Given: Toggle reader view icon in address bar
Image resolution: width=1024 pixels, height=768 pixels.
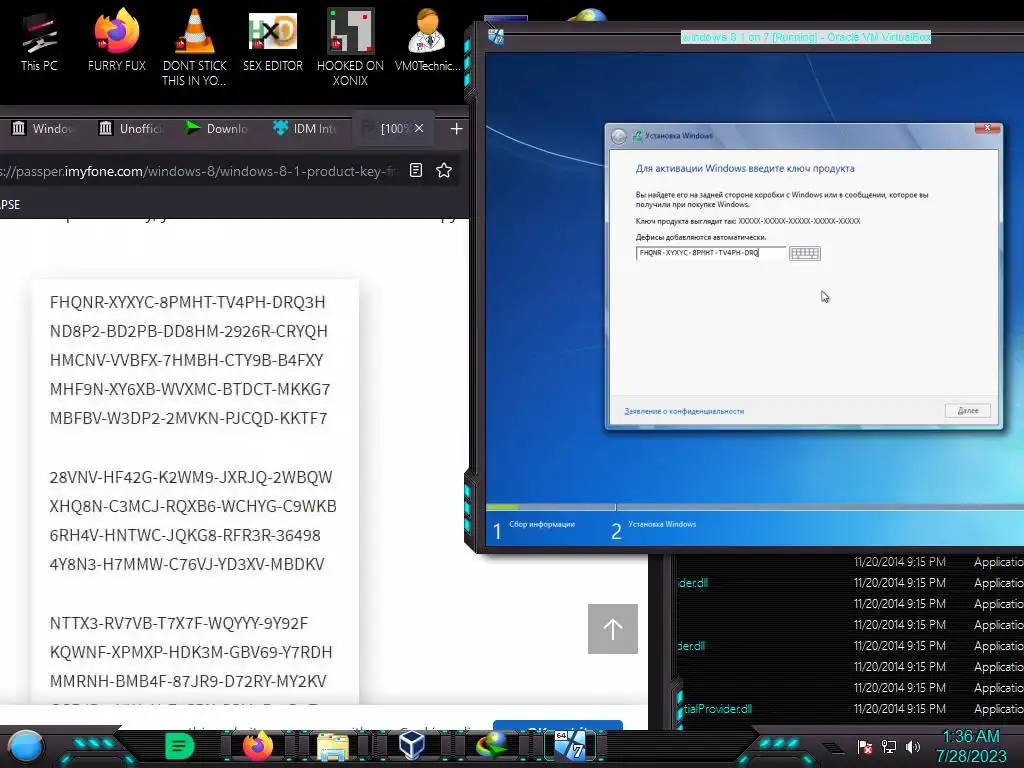Looking at the screenshot, I should 416,170.
